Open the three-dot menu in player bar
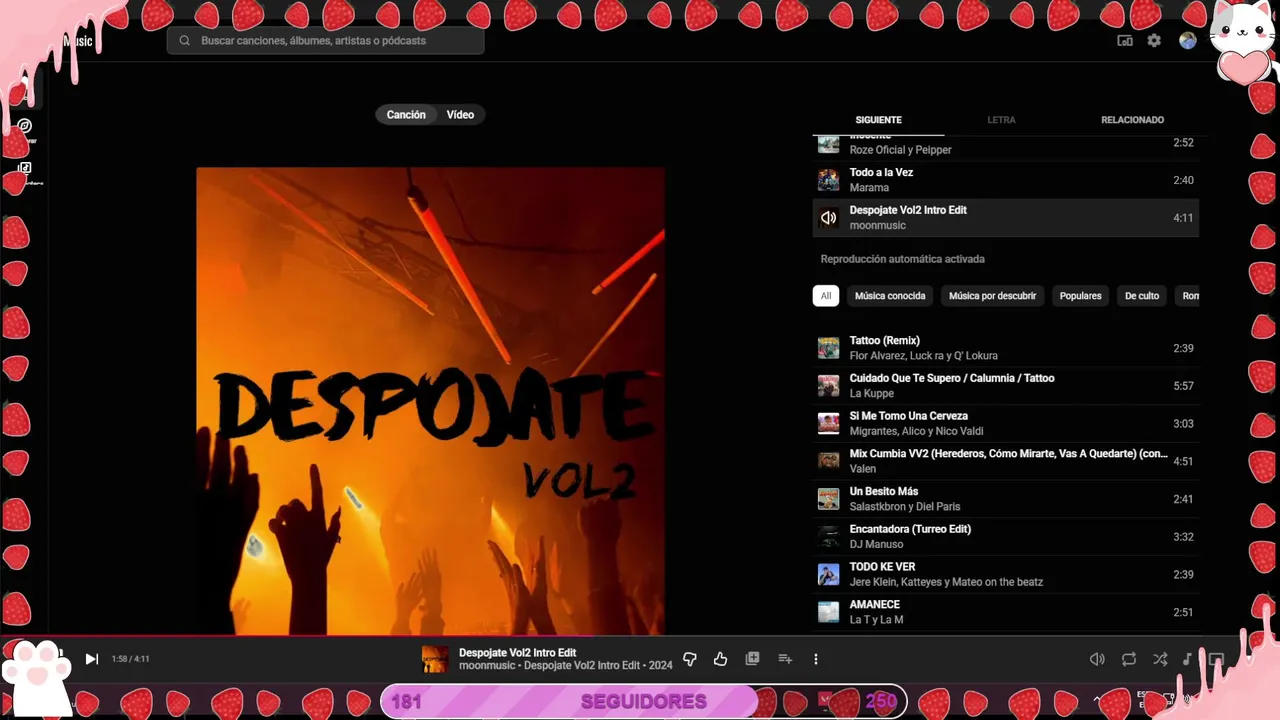1280x720 pixels. click(x=816, y=659)
